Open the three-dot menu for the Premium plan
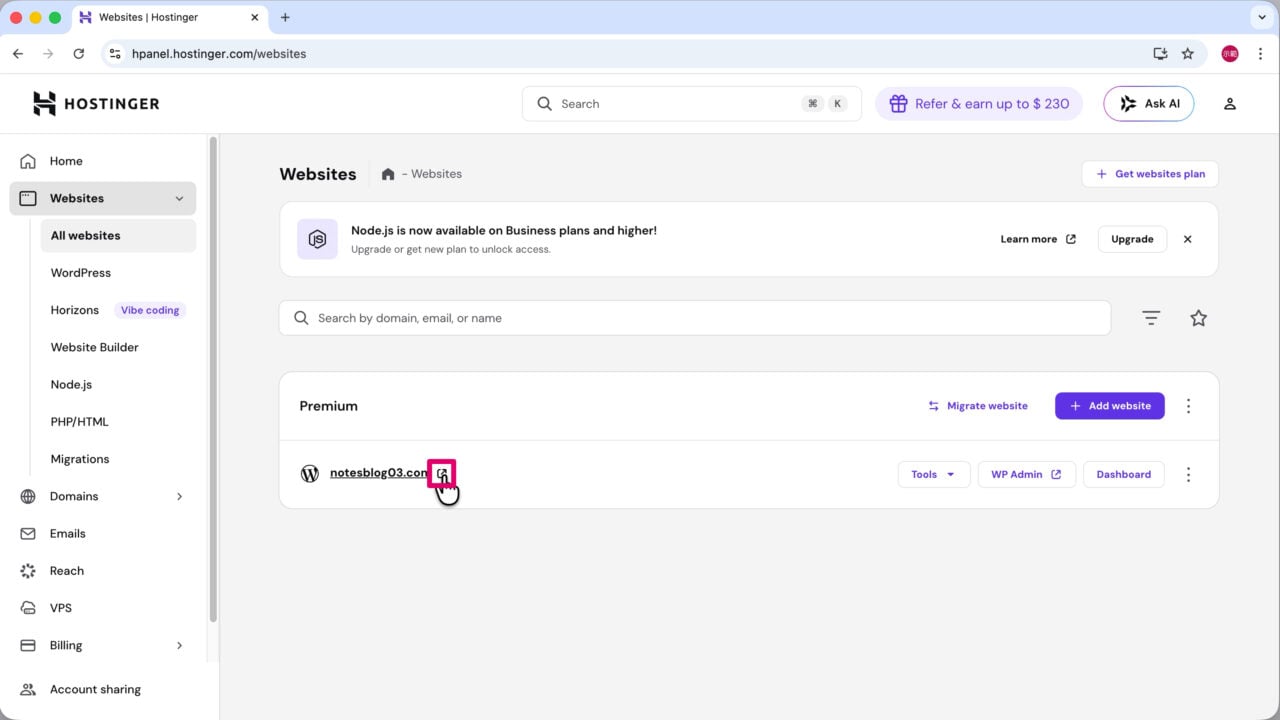The height and width of the screenshot is (720, 1280). (x=1188, y=406)
